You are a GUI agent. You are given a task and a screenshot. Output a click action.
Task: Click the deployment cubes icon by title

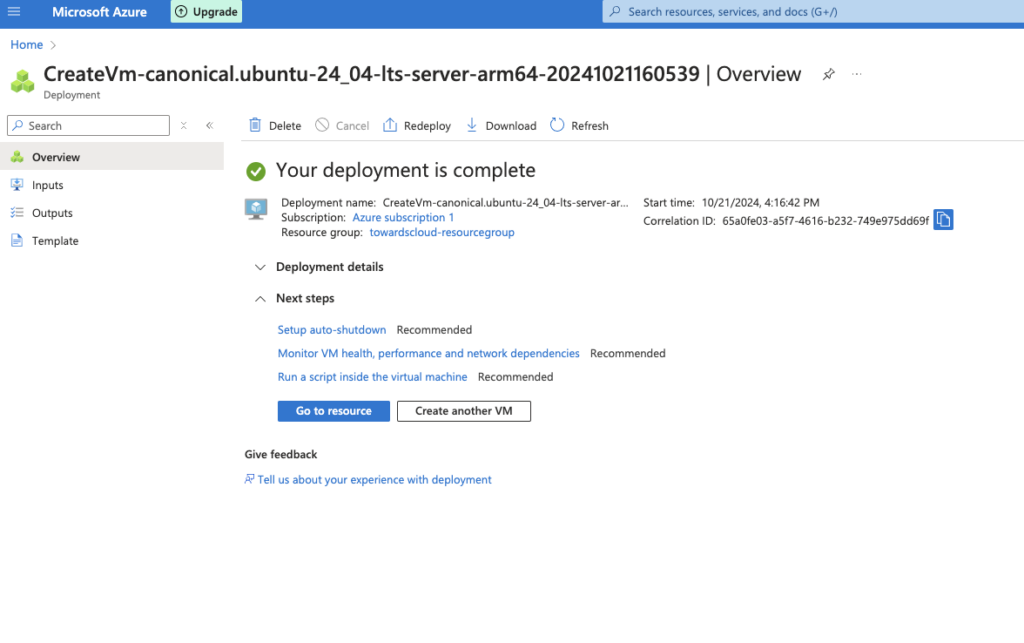23,82
